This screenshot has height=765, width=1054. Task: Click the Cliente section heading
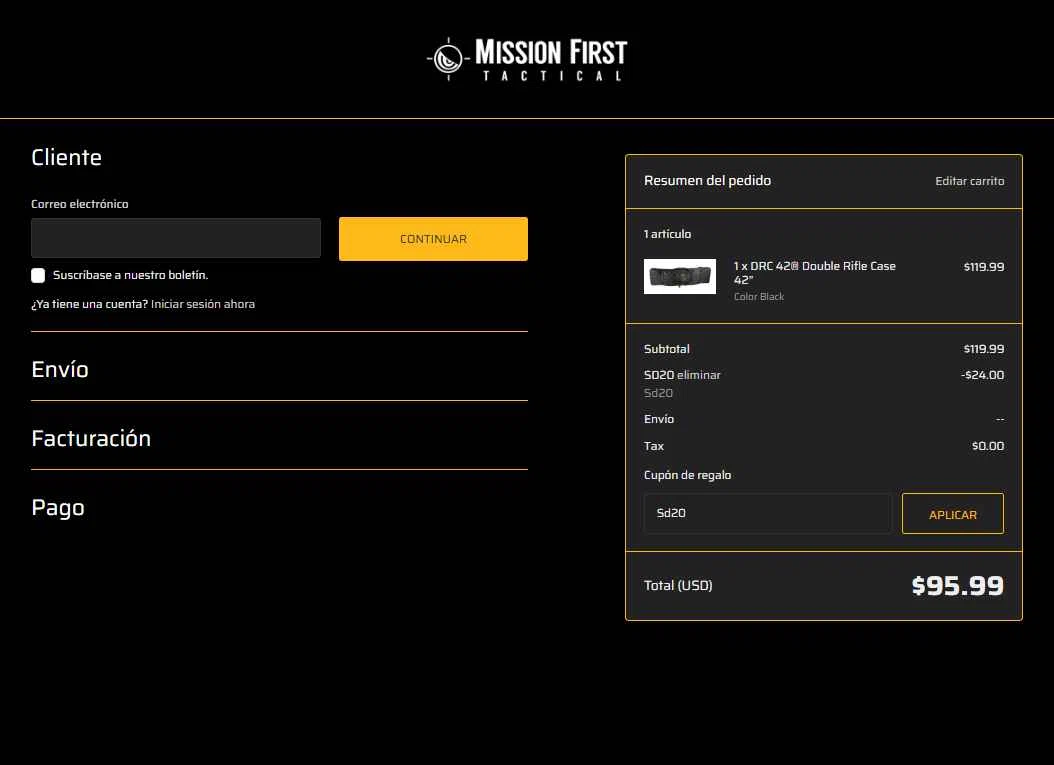pyautogui.click(x=66, y=157)
